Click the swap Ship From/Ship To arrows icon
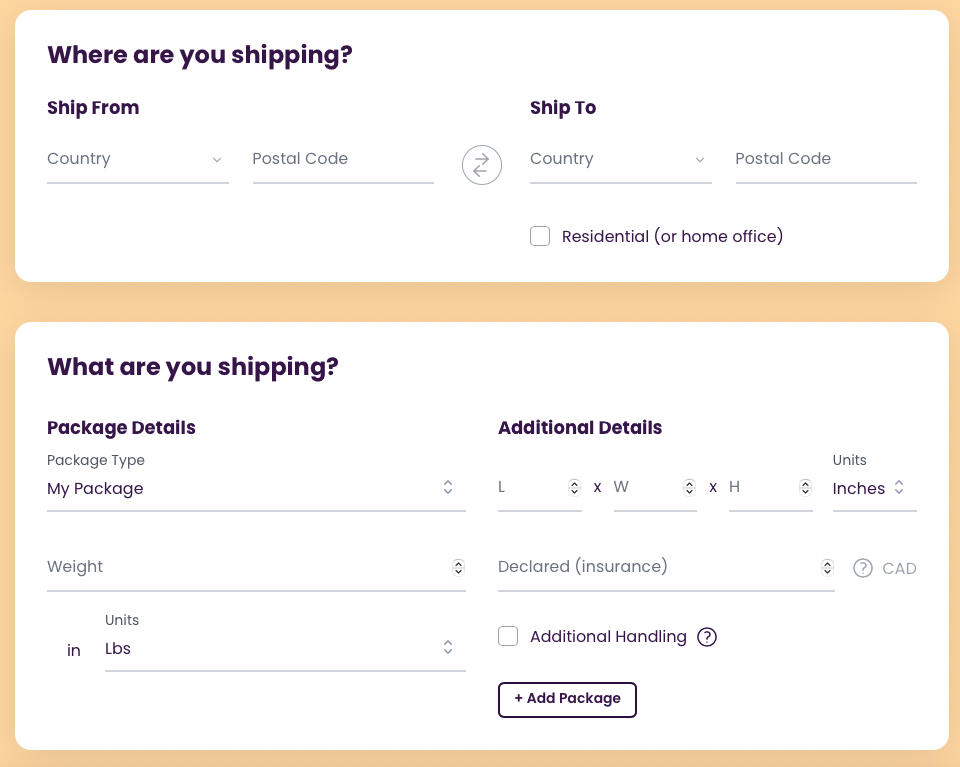The image size is (960, 767). click(x=482, y=164)
